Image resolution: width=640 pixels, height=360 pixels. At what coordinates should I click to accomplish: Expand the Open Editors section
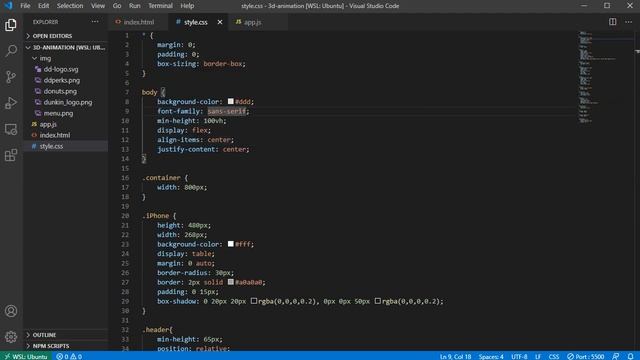tap(52, 36)
